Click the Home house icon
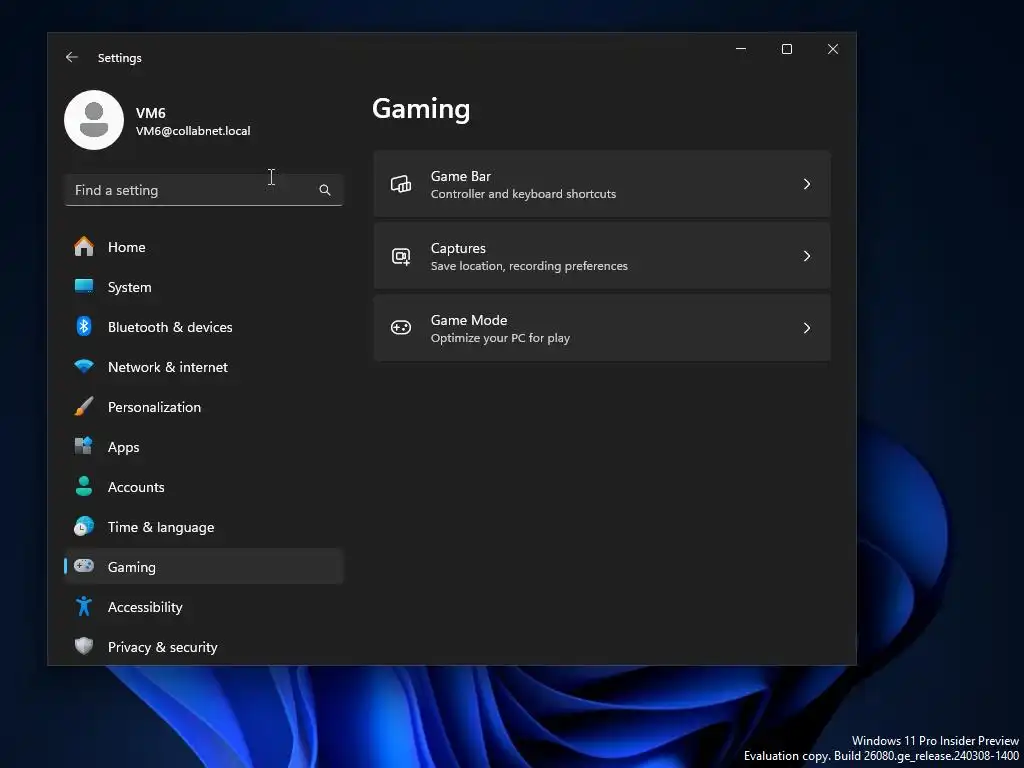Screen dimensions: 1024x768 84,247
